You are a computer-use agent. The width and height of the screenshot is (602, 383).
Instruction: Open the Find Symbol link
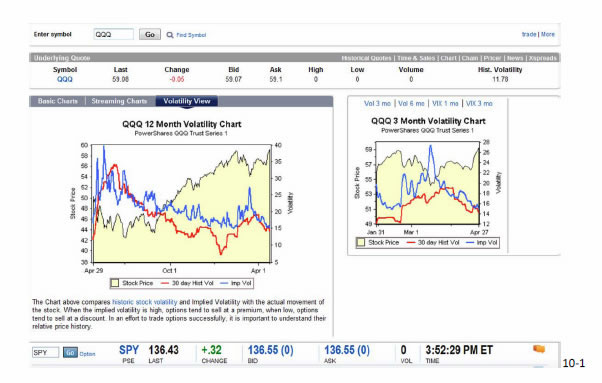(x=191, y=35)
